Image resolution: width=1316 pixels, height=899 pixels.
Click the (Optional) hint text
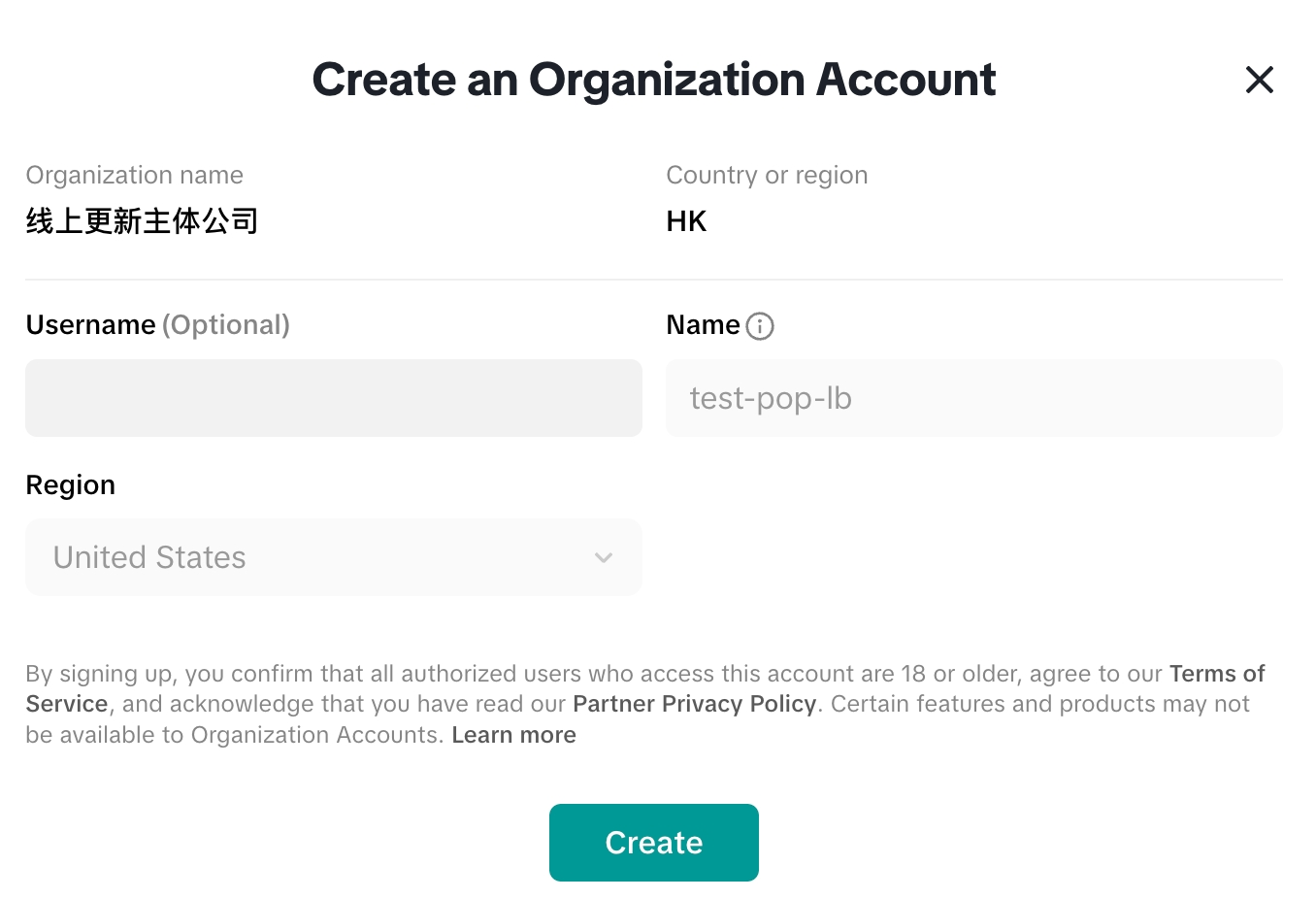pos(225,324)
